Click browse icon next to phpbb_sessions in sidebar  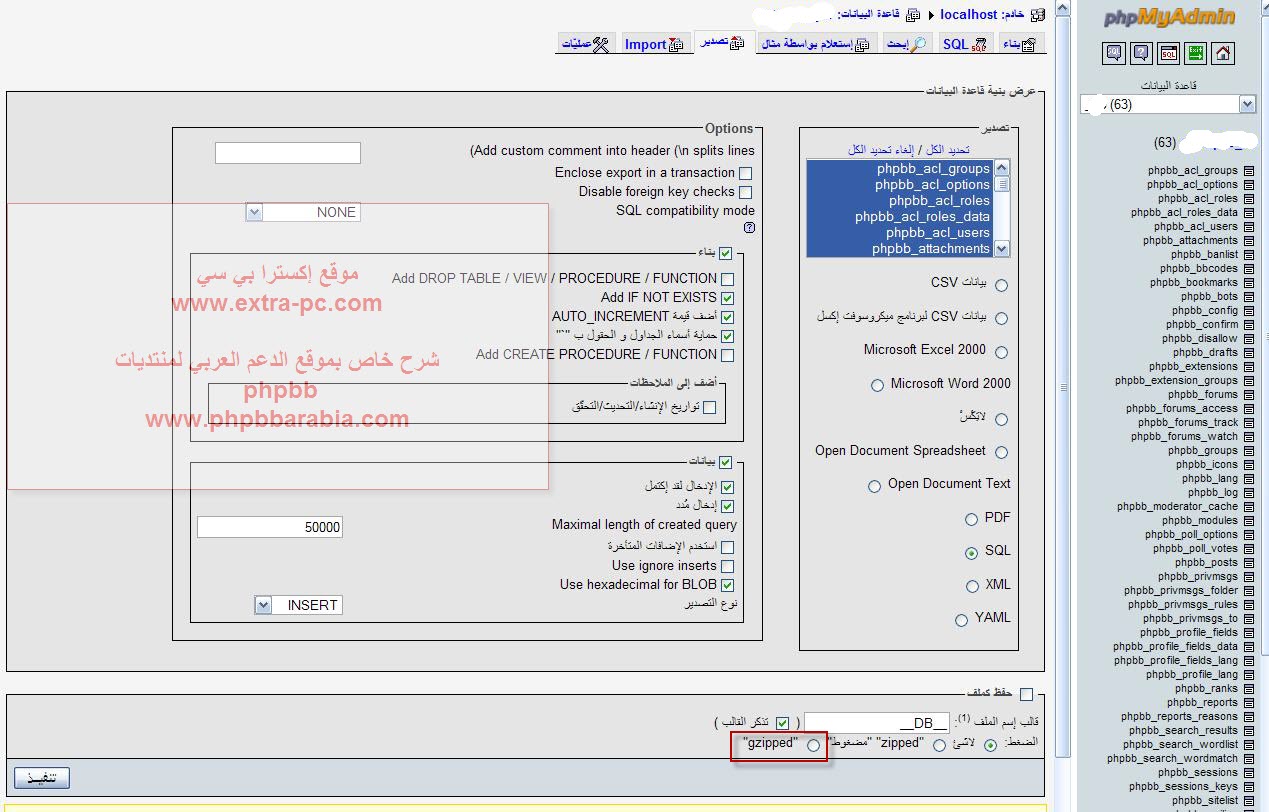(x=1248, y=773)
